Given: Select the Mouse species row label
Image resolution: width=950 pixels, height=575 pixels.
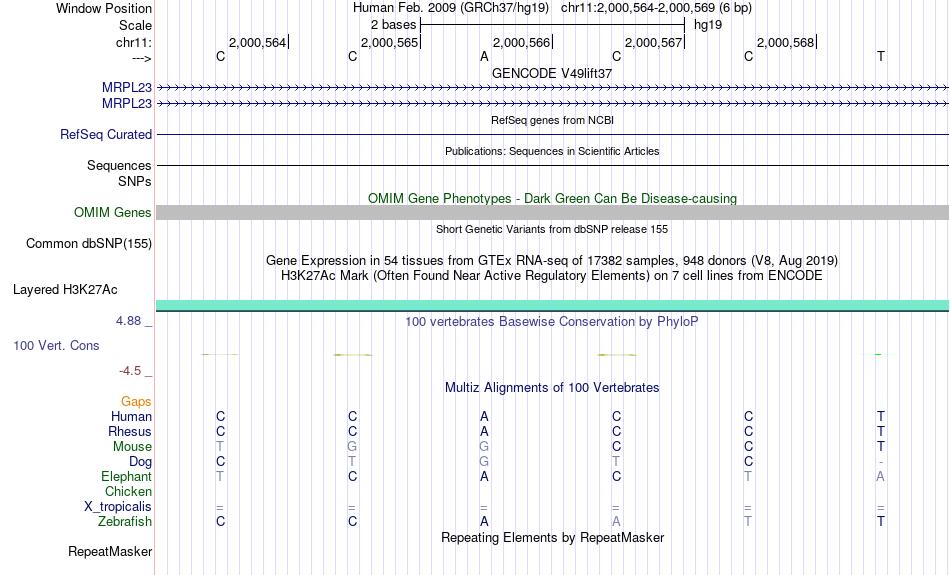Looking at the screenshot, I should [x=132, y=447].
